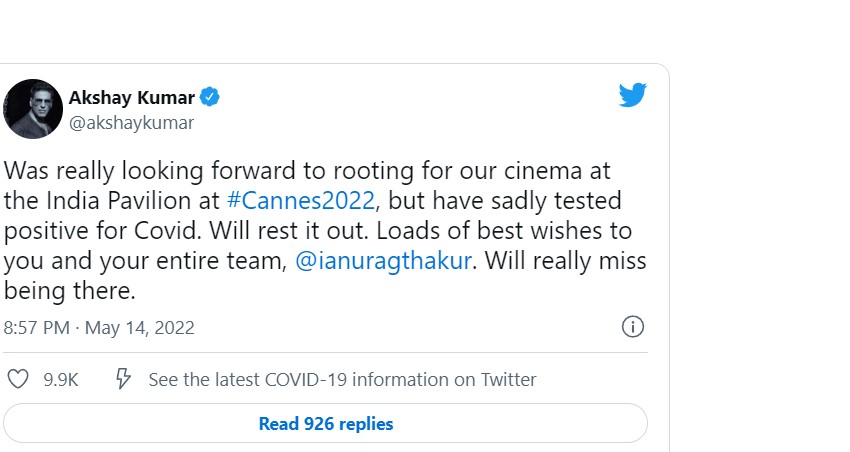The width and height of the screenshot is (850, 452).
Task: Click the blue verified badge
Action: (x=210, y=97)
